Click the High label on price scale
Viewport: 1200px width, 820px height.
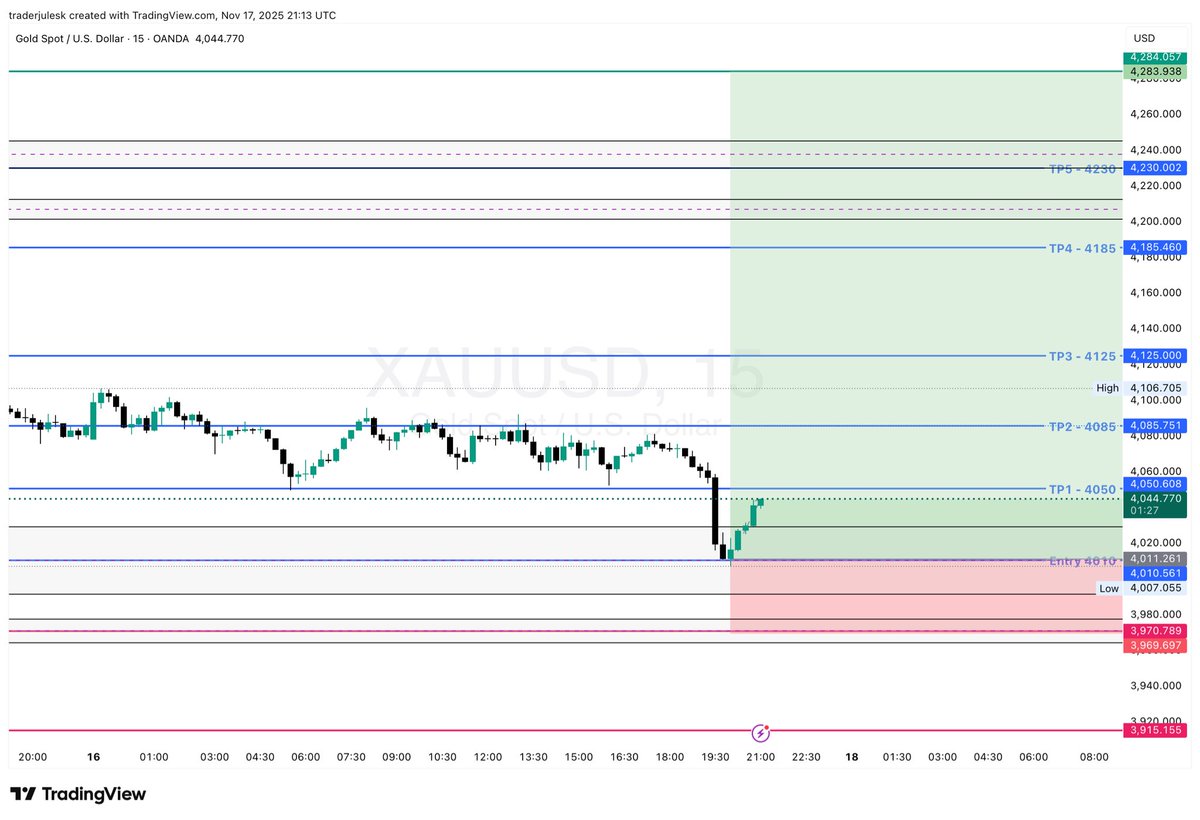[x=1107, y=388]
